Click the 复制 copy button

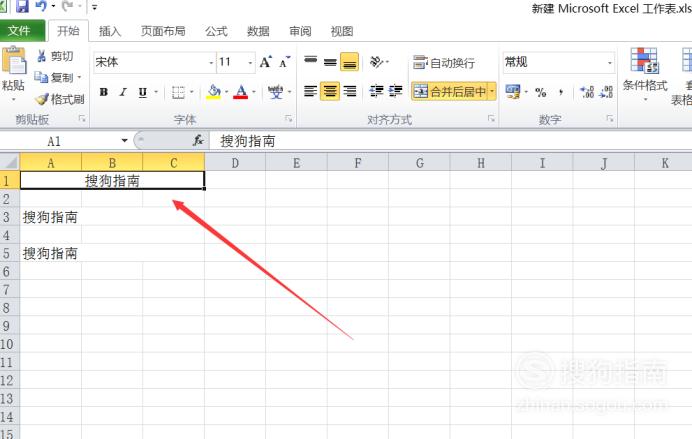pos(53,78)
